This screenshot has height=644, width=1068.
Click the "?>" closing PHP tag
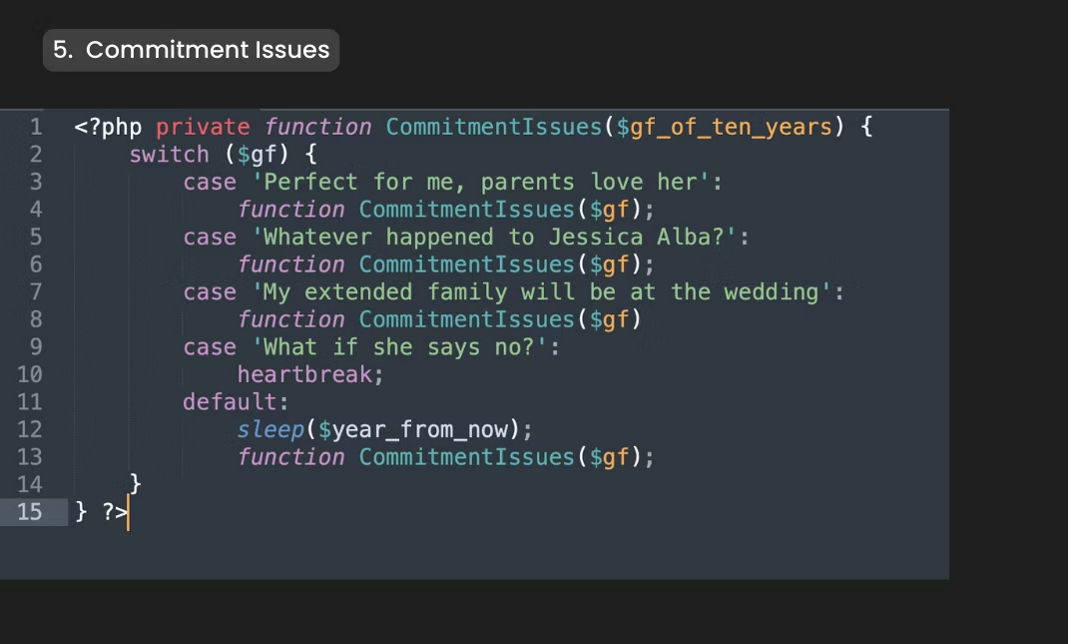[115, 512]
